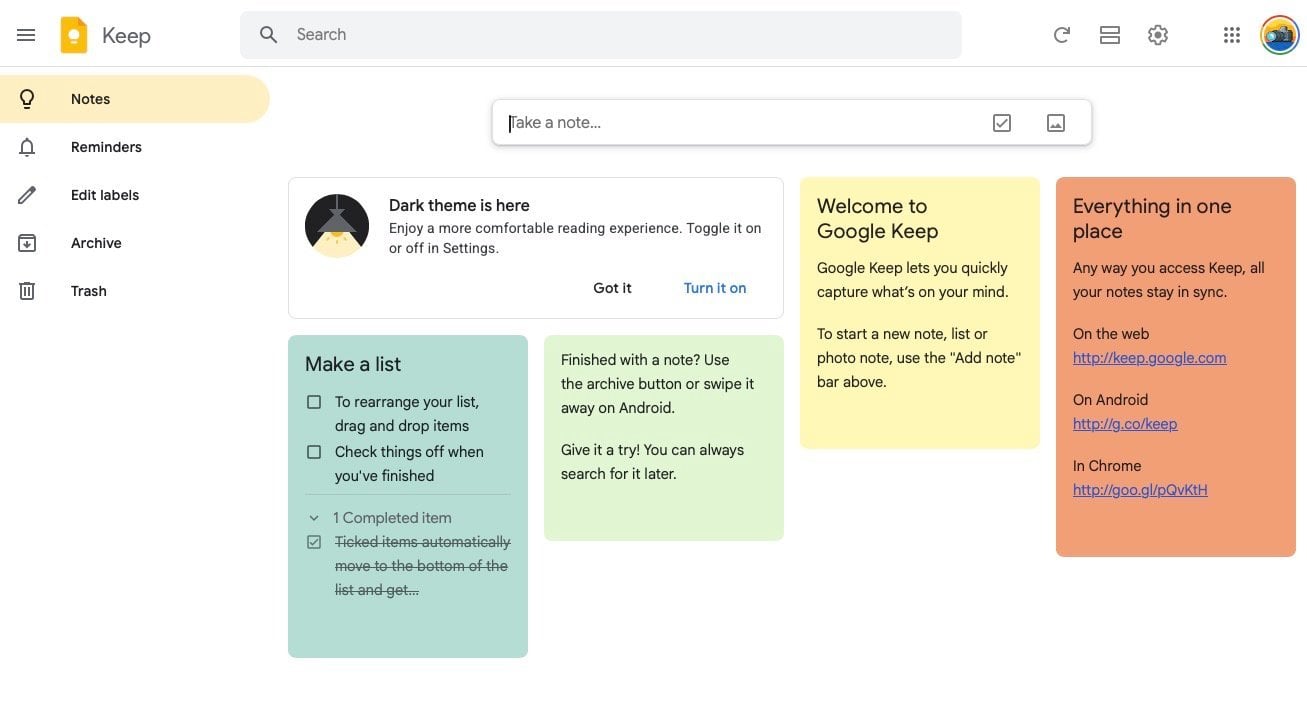The height and width of the screenshot is (710, 1307).
Task: Open the main hamburger navigation menu
Action: coord(26,34)
